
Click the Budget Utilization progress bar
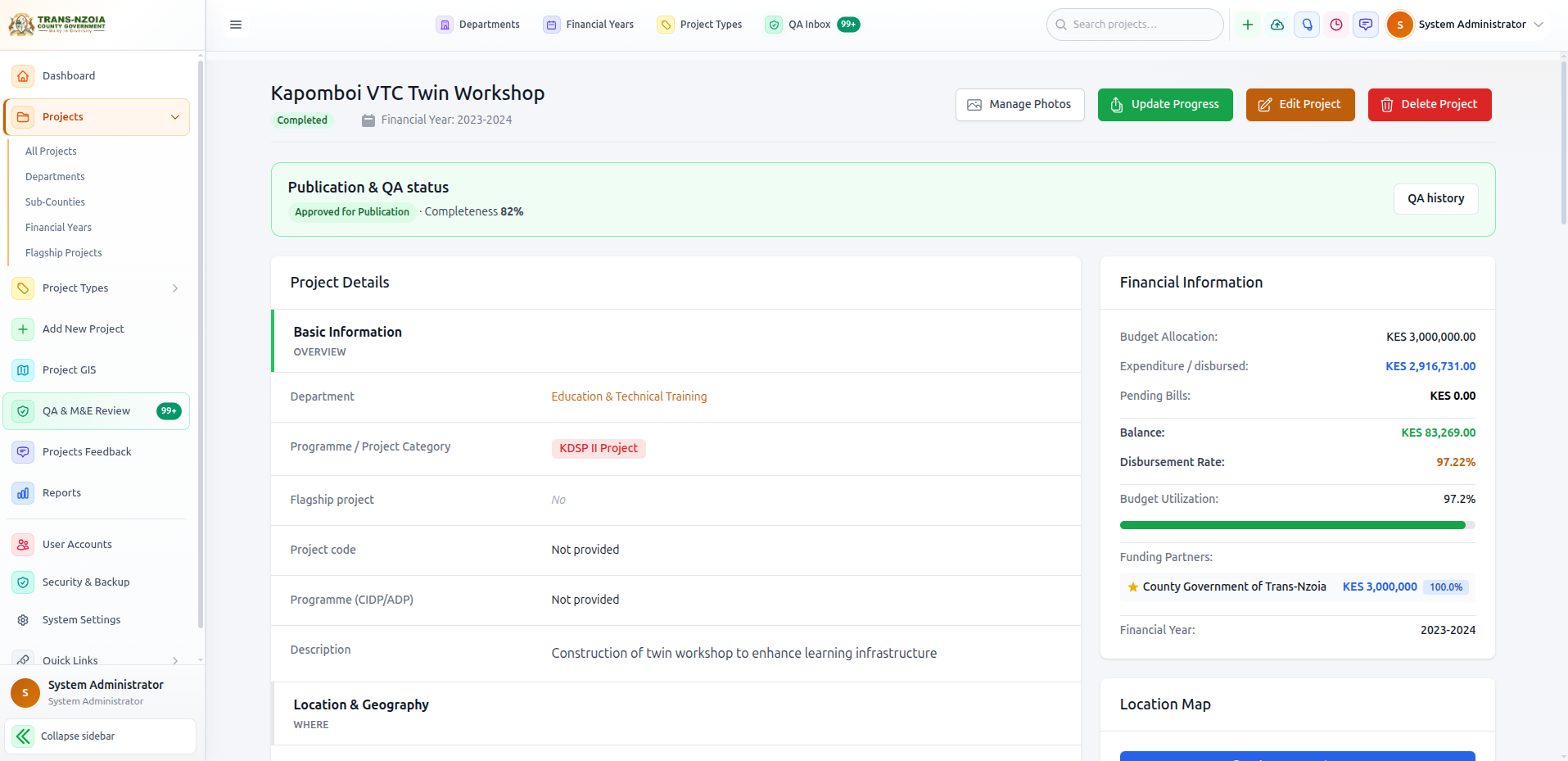[1298, 525]
